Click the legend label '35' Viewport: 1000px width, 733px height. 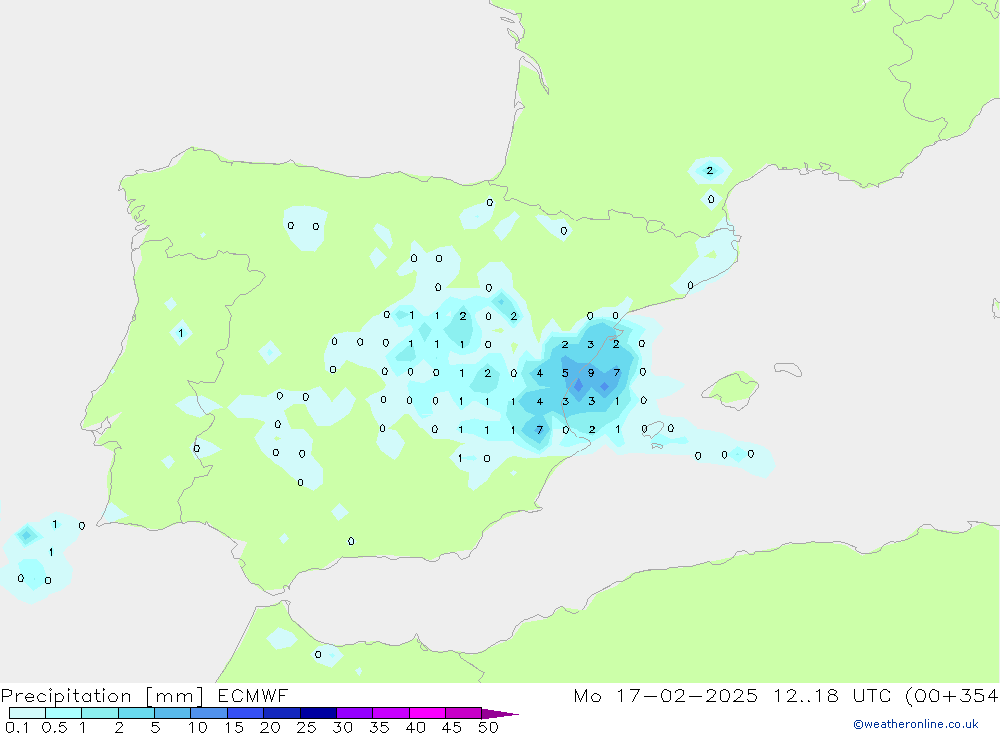pos(379,727)
